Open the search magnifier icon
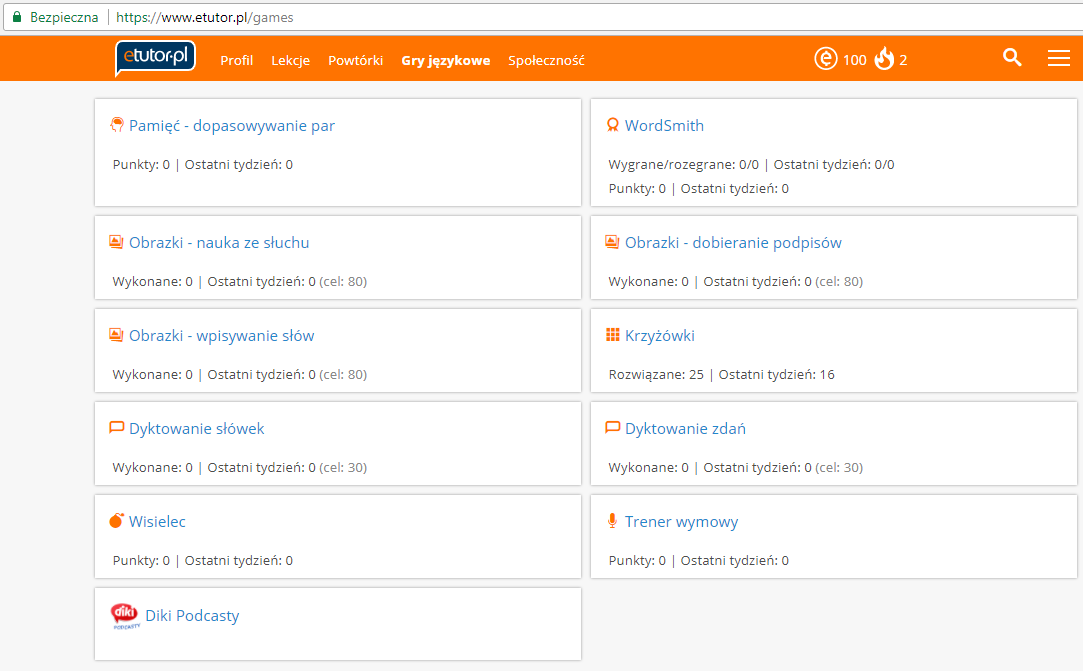The width and height of the screenshot is (1083, 671). 1012,58
